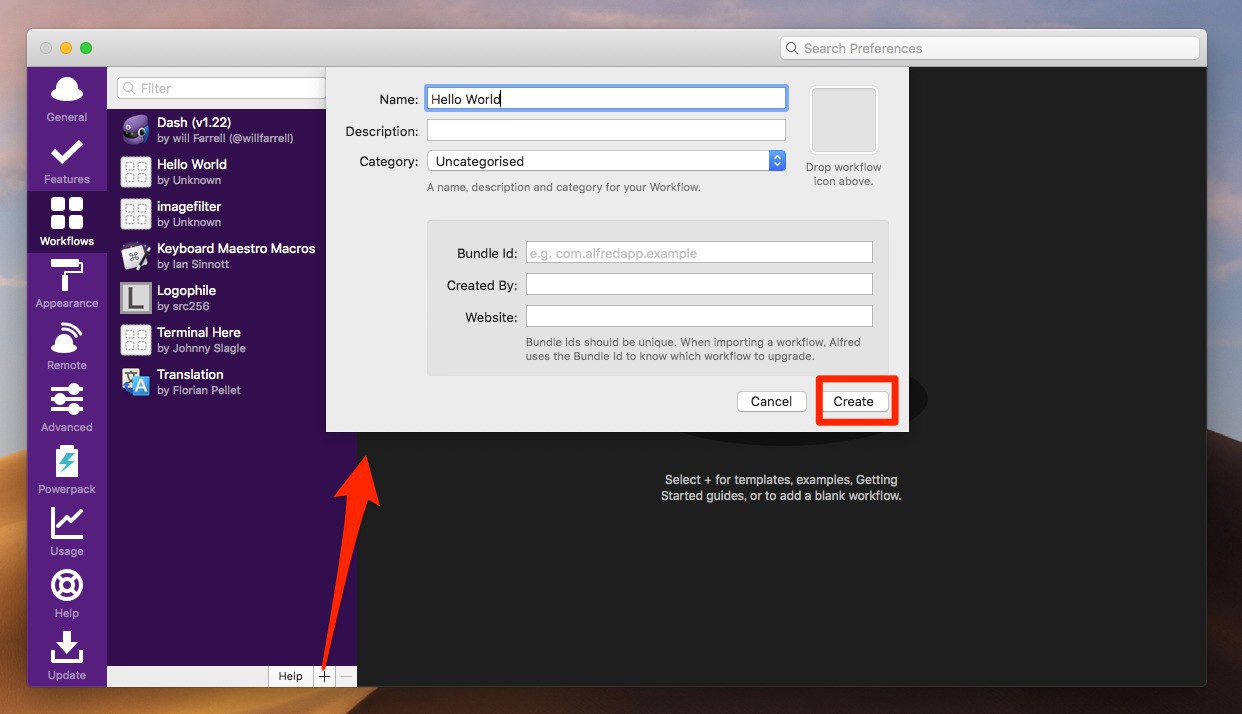Click the green zoom window button
Viewport: 1242px width, 714px height.
[86, 48]
